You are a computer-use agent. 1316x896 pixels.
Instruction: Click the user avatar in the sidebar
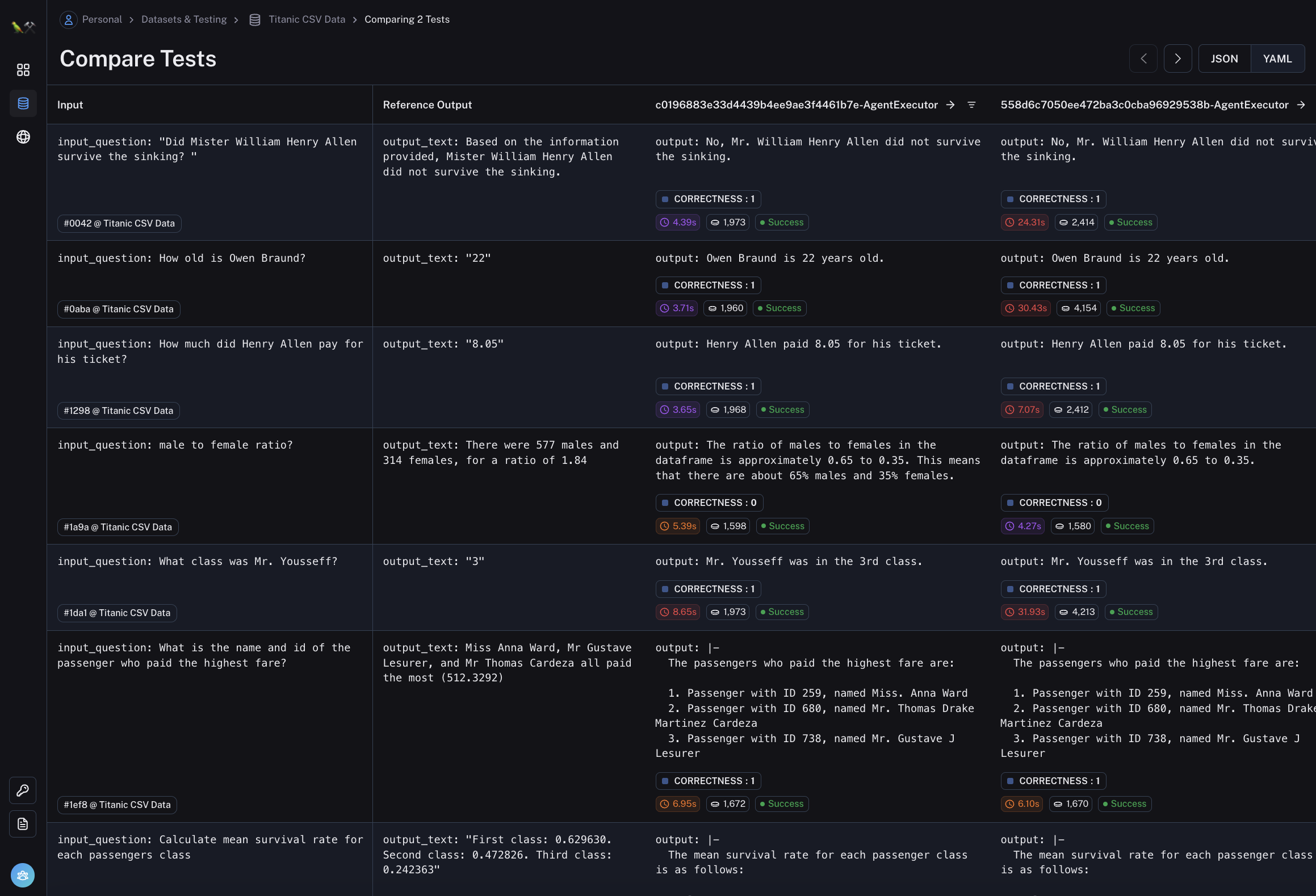click(23, 875)
